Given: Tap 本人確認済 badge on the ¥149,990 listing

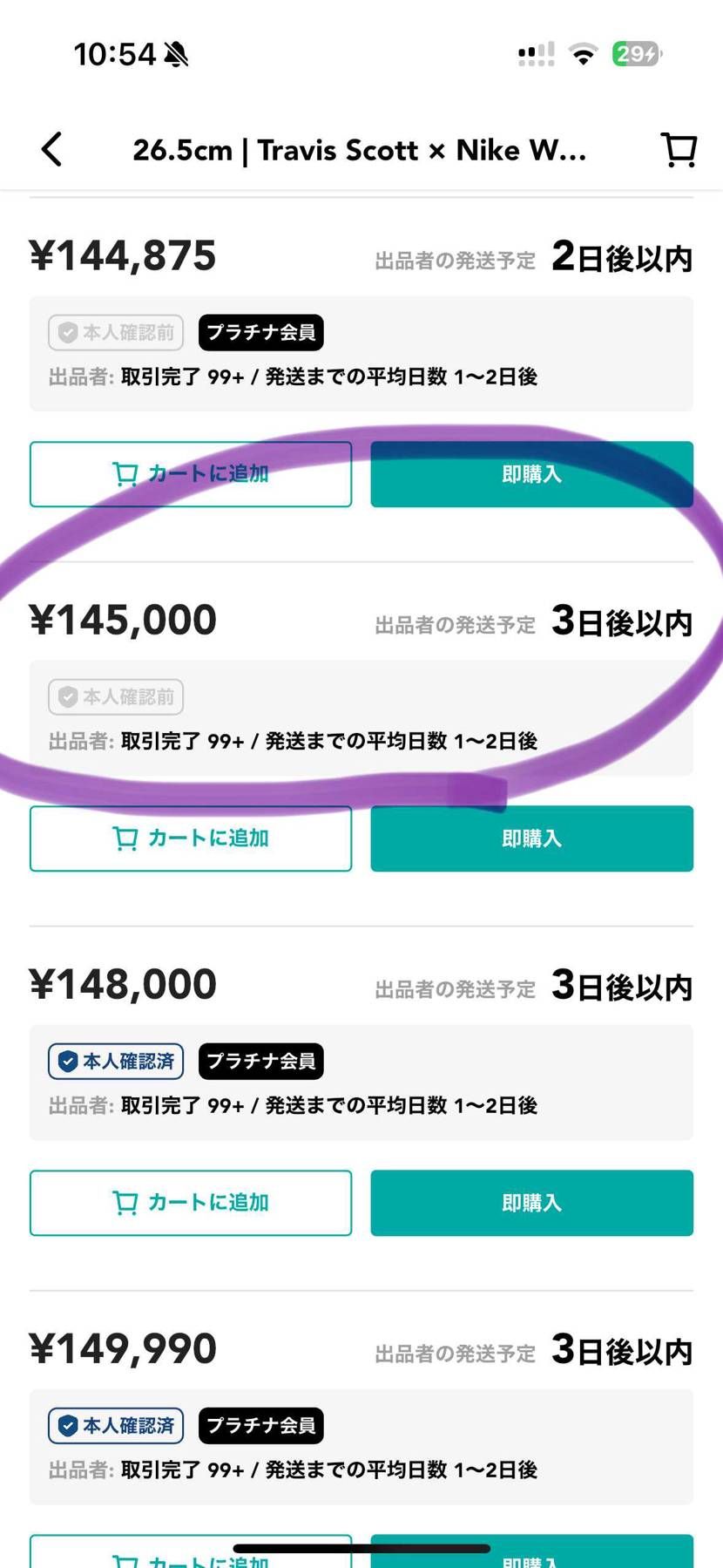Looking at the screenshot, I should pos(116,1425).
